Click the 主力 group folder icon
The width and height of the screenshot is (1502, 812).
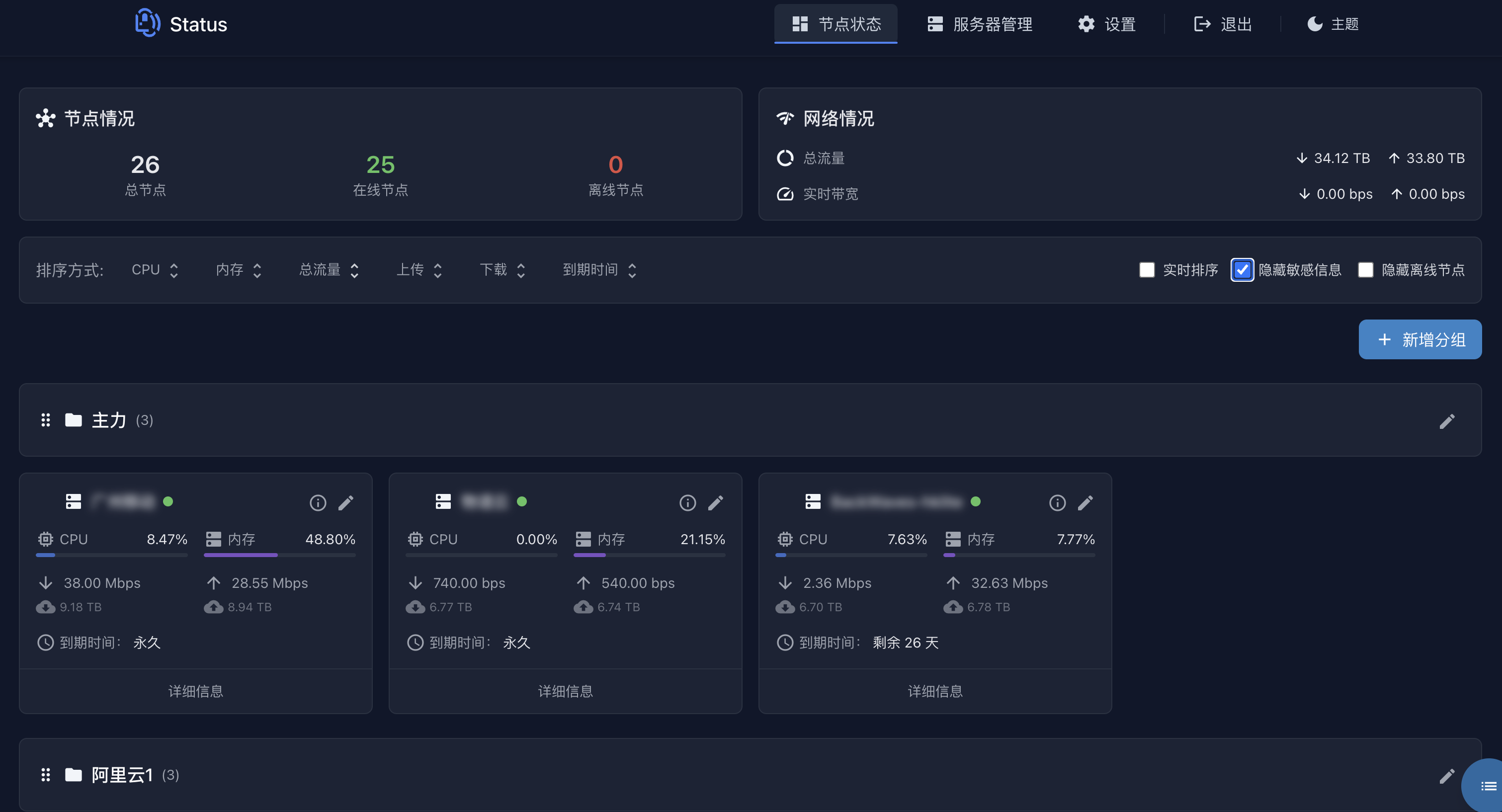(x=74, y=420)
